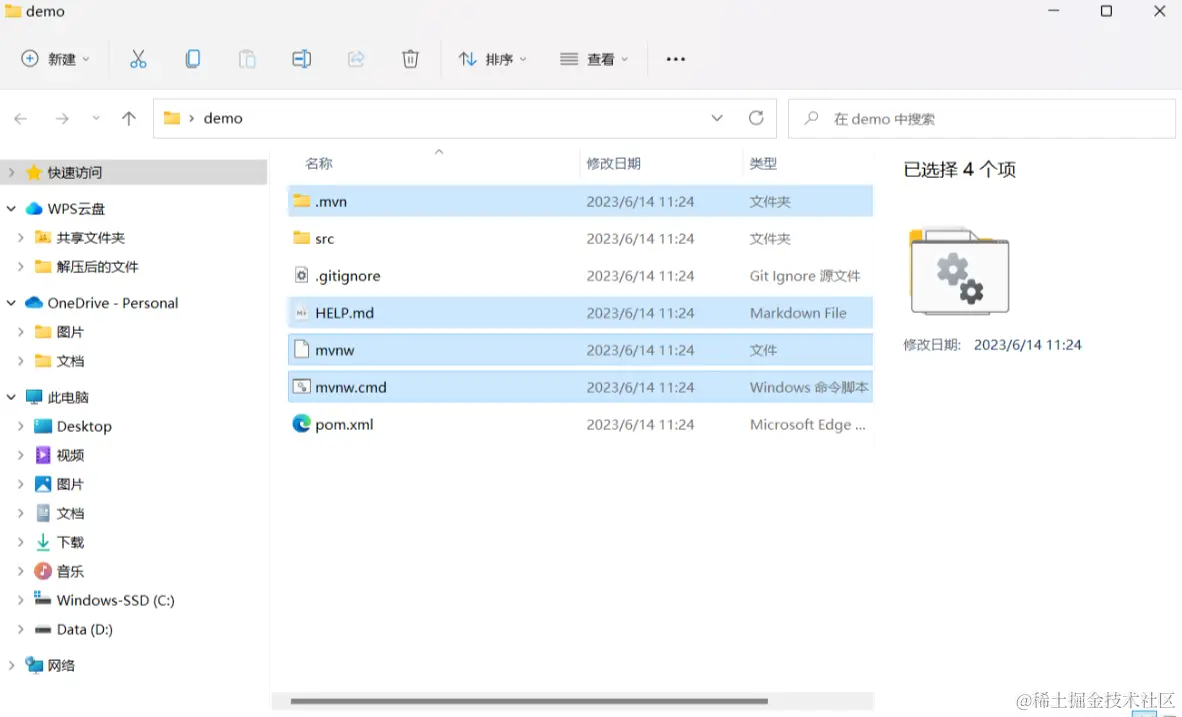The width and height of the screenshot is (1182, 717).
Task: Sort by 类型 column header
Action: (x=763, y=164)
